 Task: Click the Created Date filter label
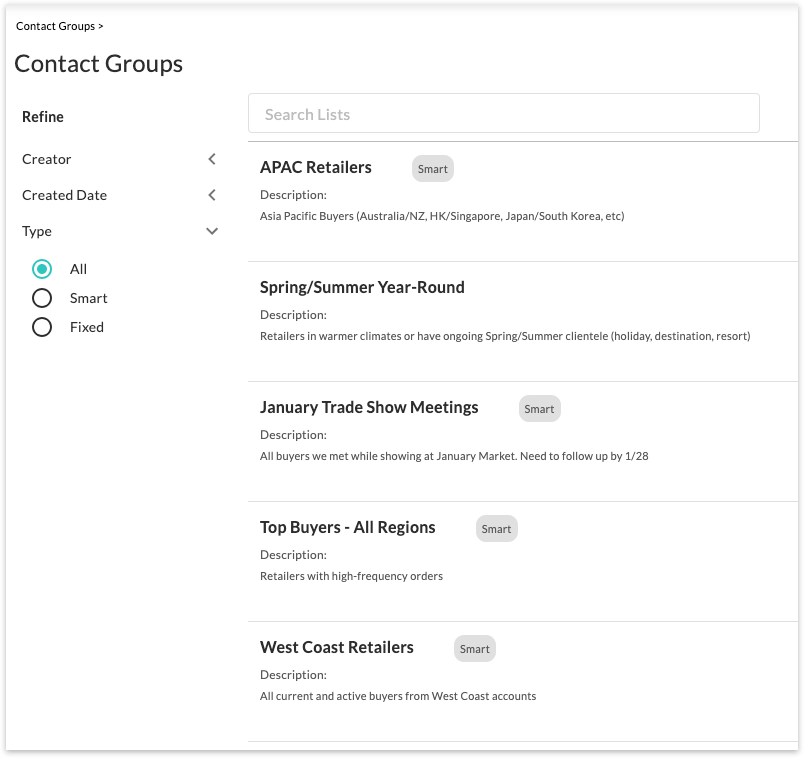[65, 195]
